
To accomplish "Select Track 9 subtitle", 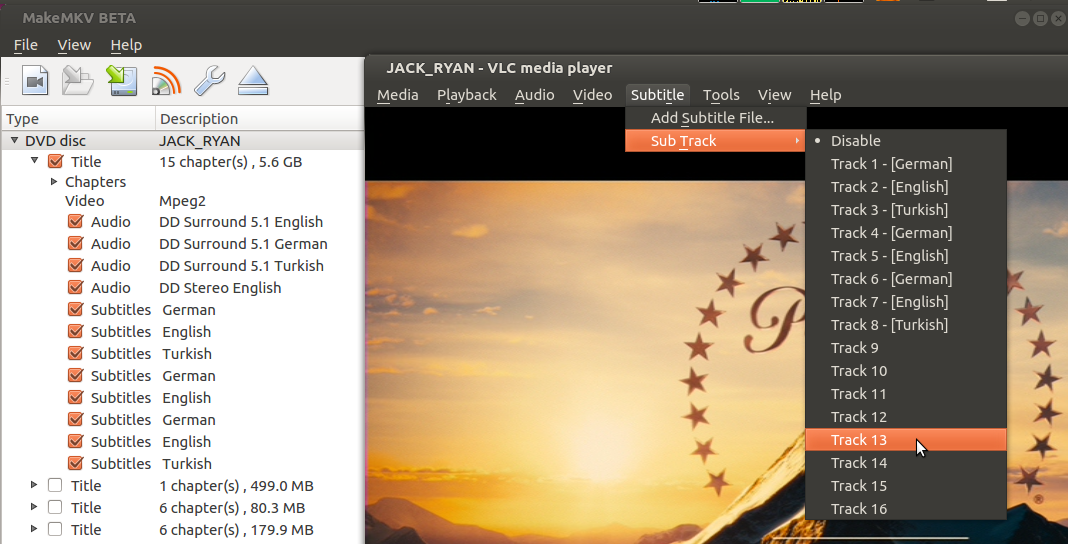I will 906,348.
